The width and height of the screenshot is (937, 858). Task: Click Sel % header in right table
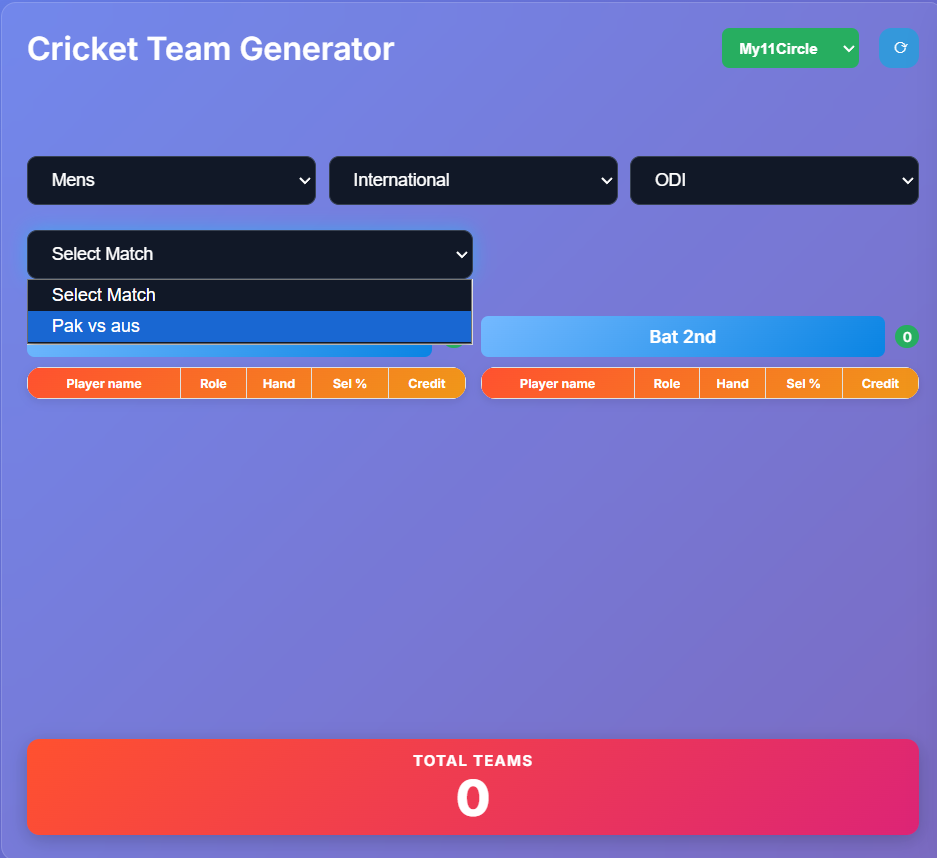[x=803, y=384]
